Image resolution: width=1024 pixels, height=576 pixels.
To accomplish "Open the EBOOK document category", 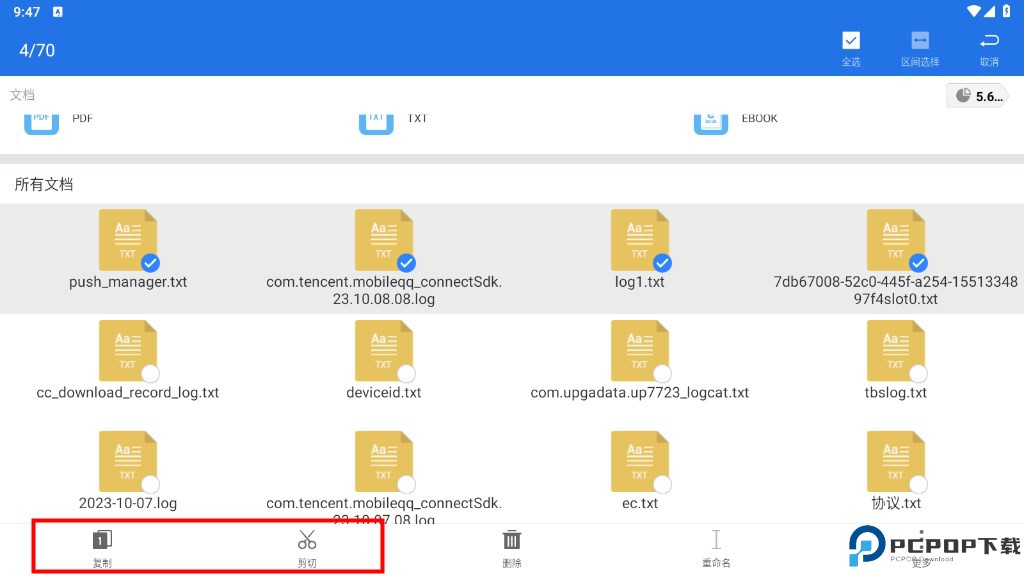I will tap(711, 119).
